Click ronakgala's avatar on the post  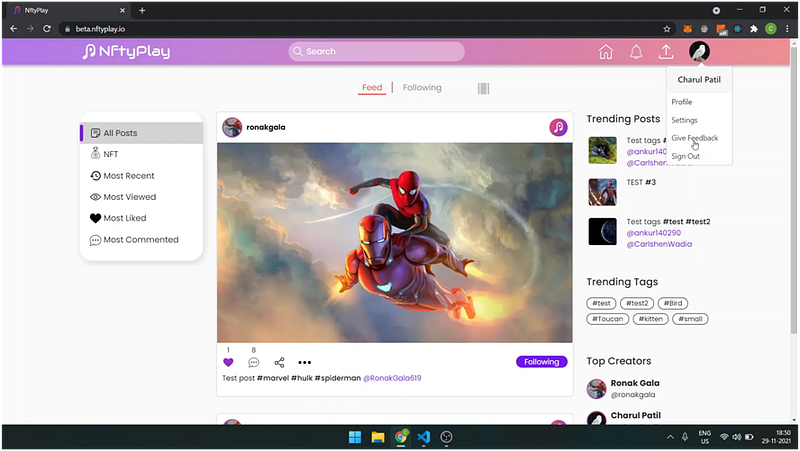pos(232,127)
